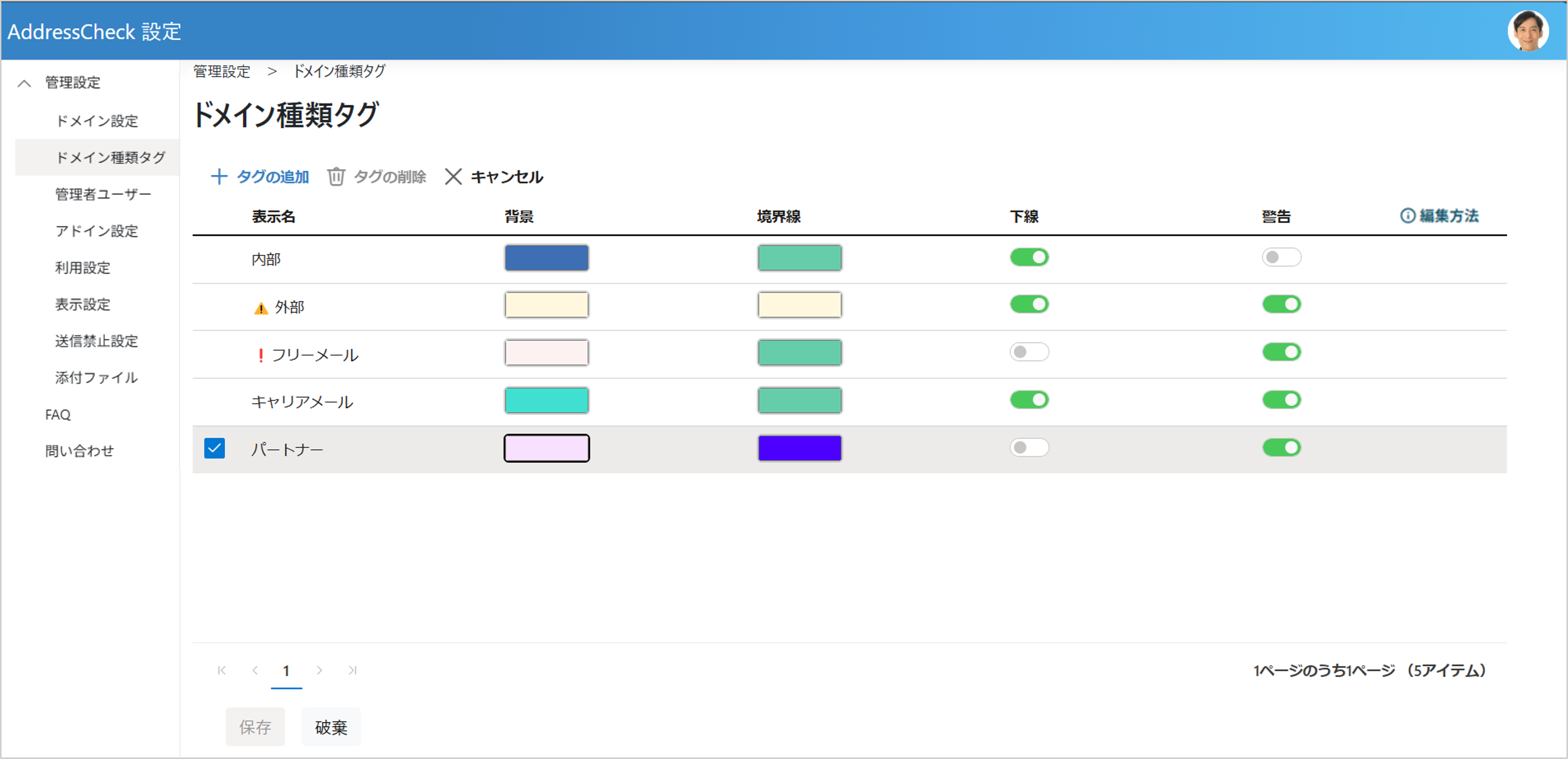Open パートナー purple 境界線 color swatch
1568x759 pixels.
pos(799,448)
